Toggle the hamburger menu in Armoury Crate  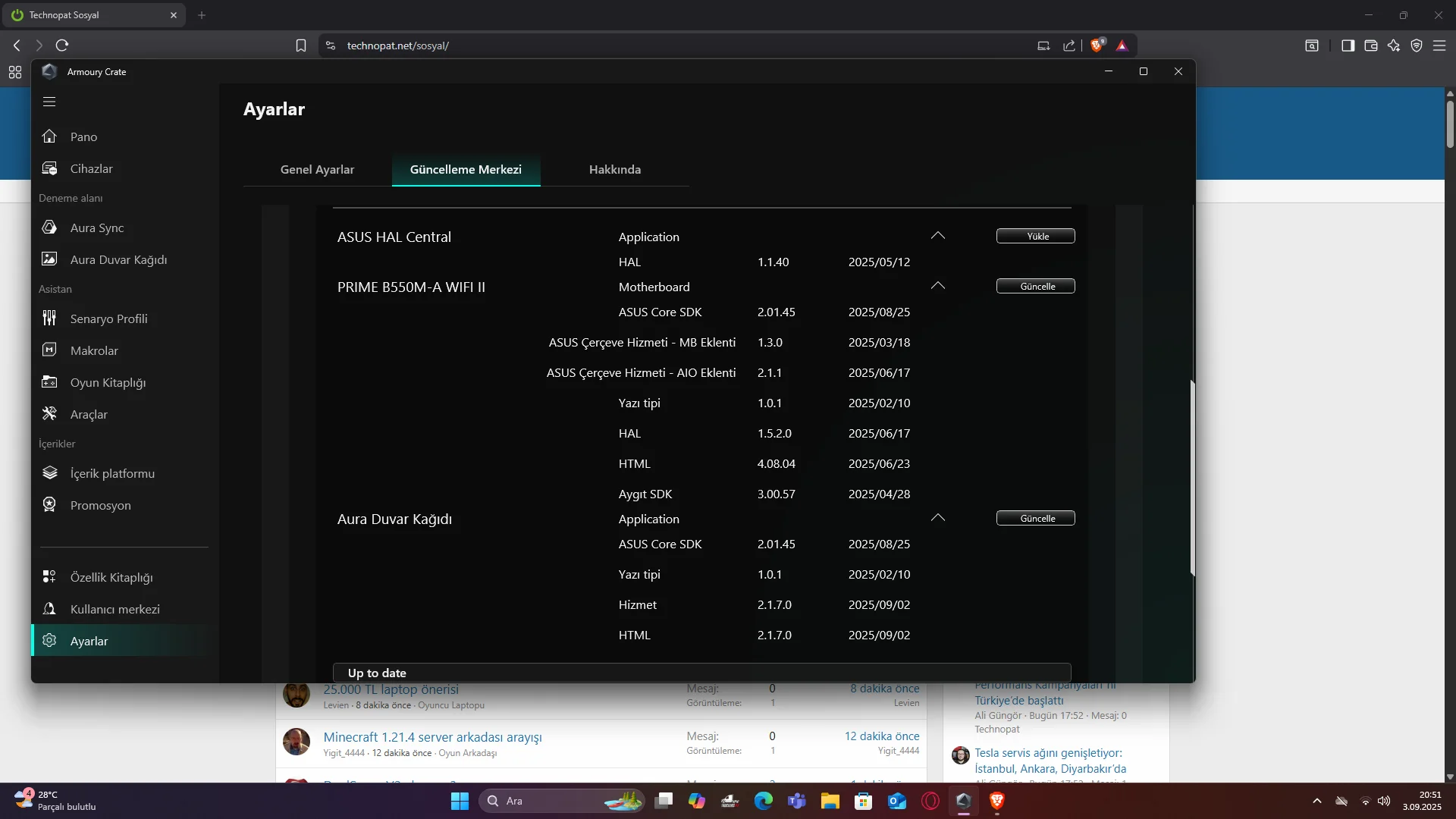tap(49, 102)
